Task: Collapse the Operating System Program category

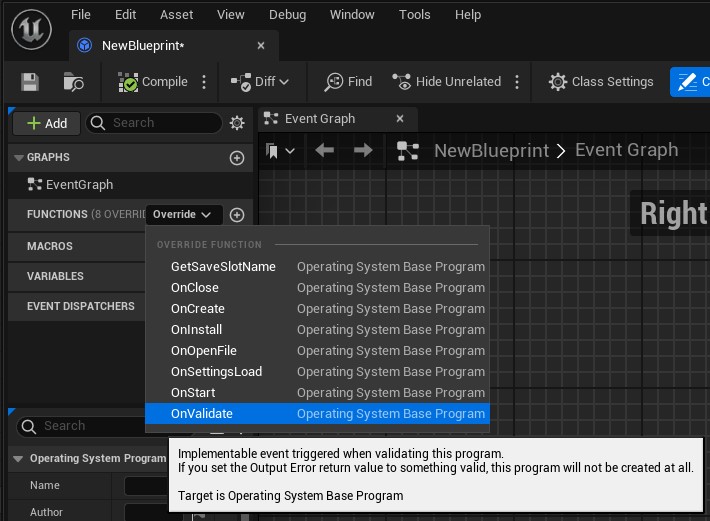Action: (x=18, y=459)
